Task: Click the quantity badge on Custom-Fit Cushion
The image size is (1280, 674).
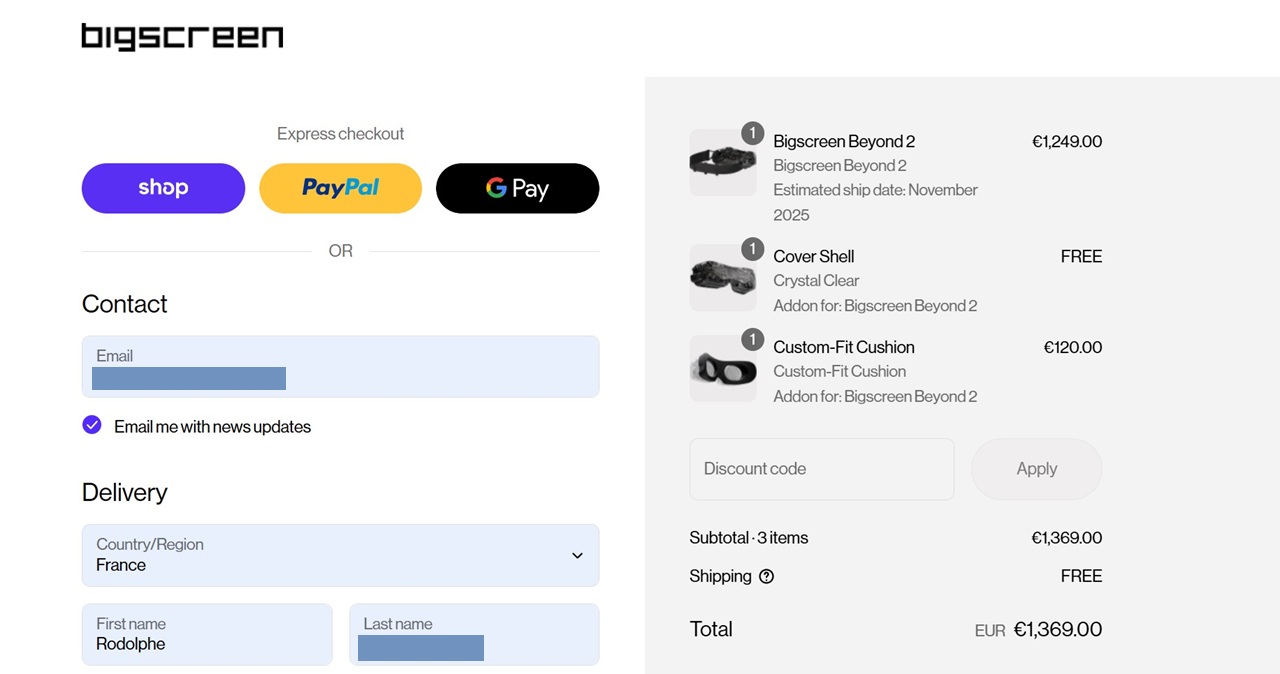Action: click(x=752, y=339)
